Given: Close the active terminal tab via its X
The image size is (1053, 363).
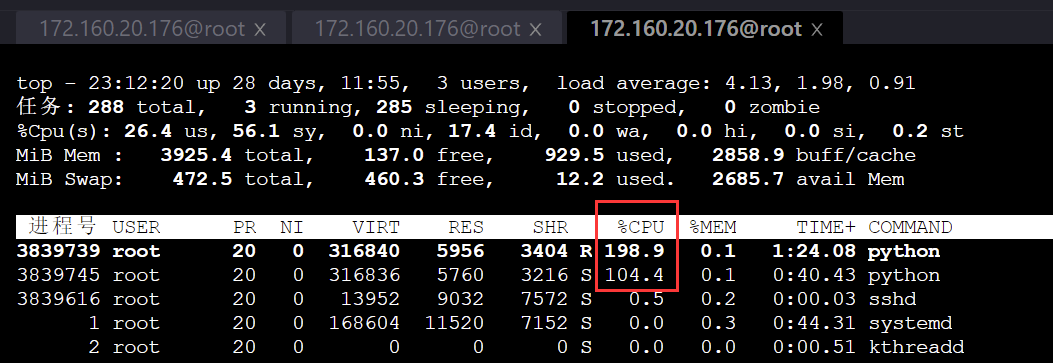Looking at the screenshot, I should click(x=817, y=29).
